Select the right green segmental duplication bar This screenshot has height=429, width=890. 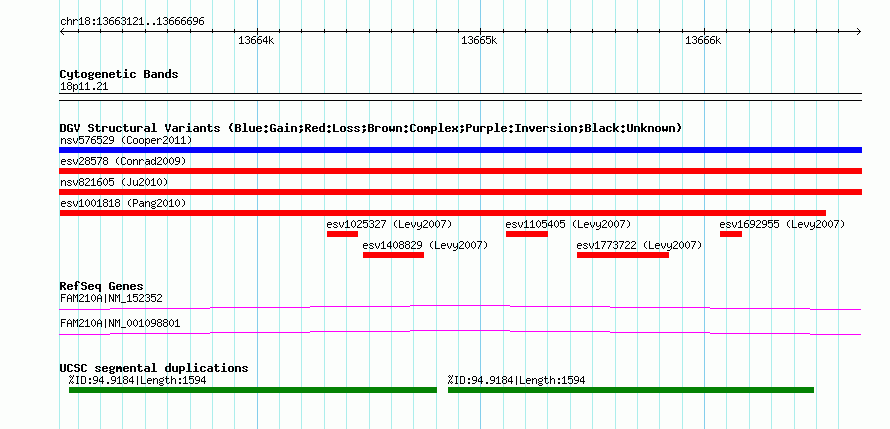tap(631, 390)
